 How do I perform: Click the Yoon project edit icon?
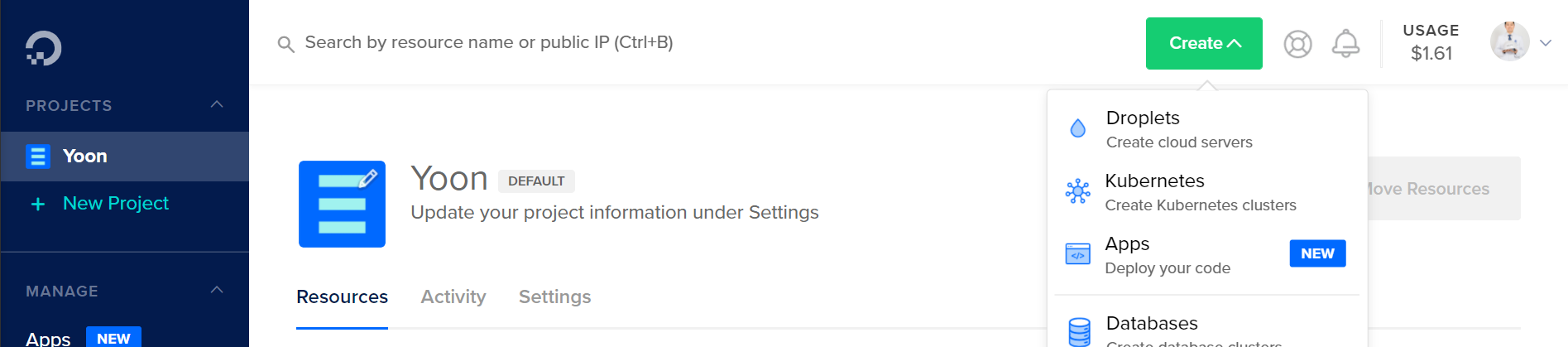tap(342, 204)
